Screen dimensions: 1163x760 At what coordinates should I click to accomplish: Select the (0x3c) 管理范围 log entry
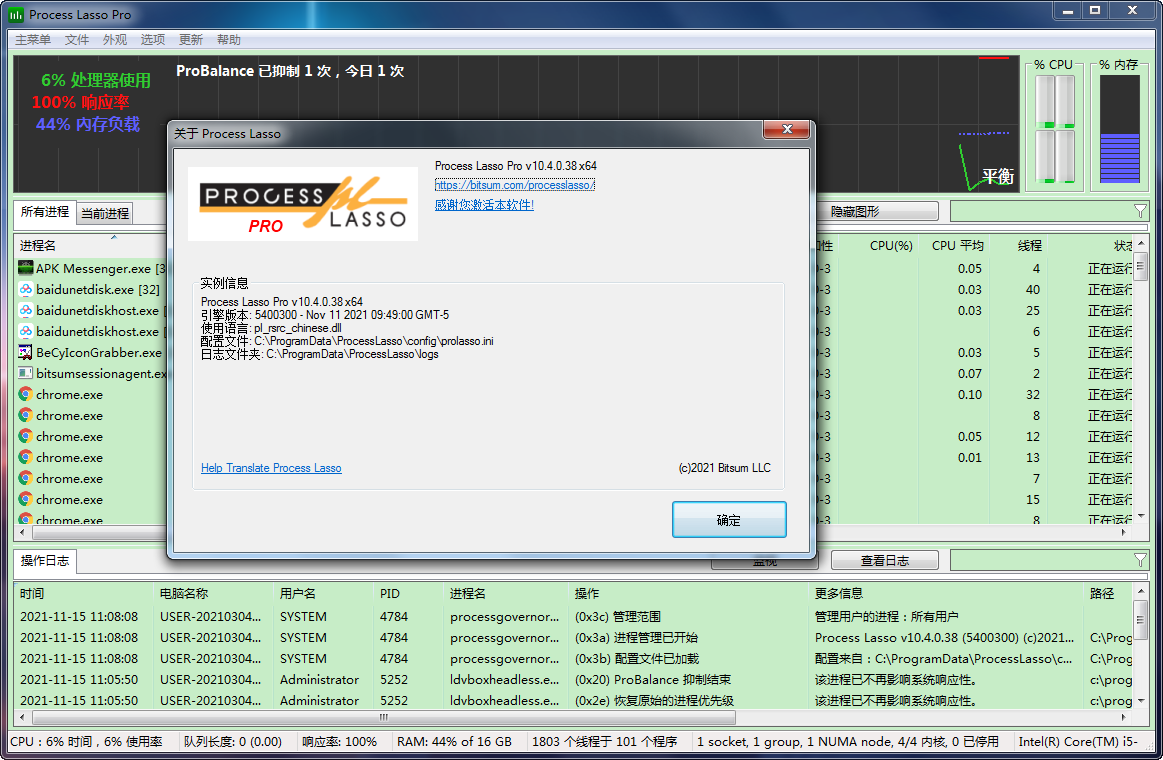pos(573,616)
